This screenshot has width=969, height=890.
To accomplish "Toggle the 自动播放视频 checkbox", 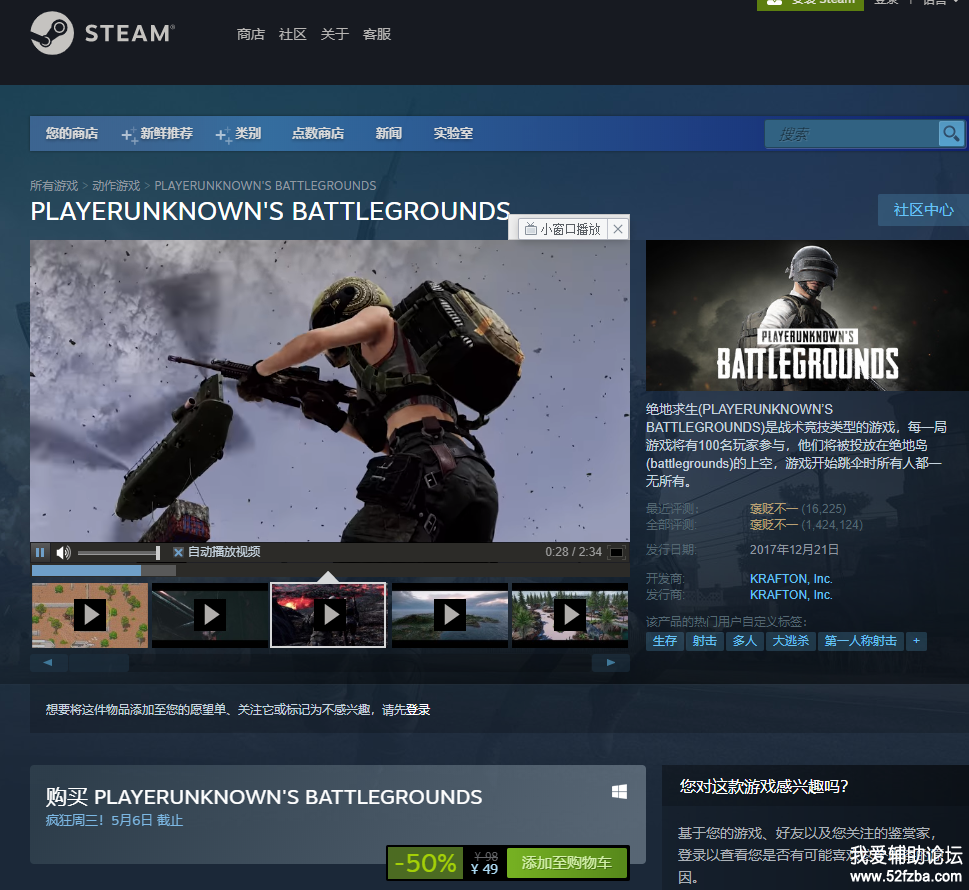I will [178, 552].
